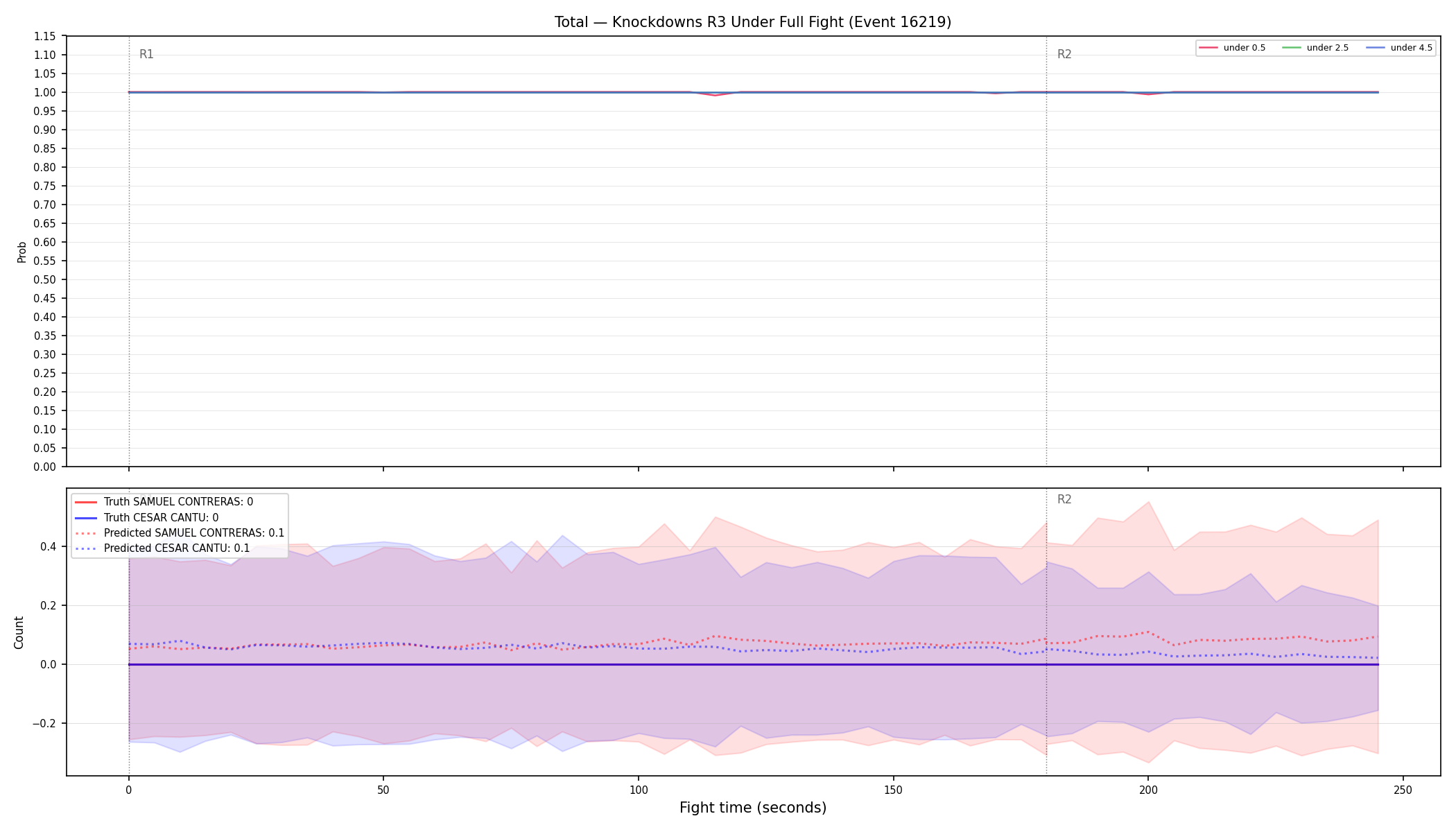Screen dimensions: 1456x832
Task: Click the 0.25 tick on Prob axis
Action: 45,373
